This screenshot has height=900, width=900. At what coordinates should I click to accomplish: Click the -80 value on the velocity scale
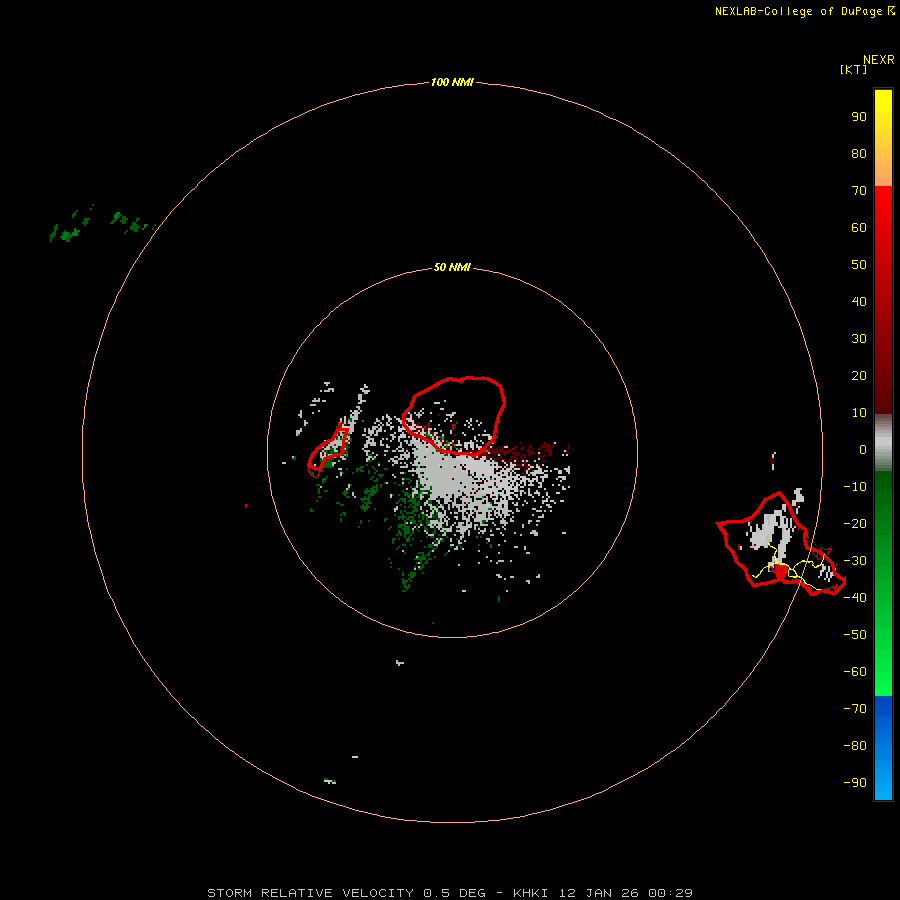[x=855, y=746]
